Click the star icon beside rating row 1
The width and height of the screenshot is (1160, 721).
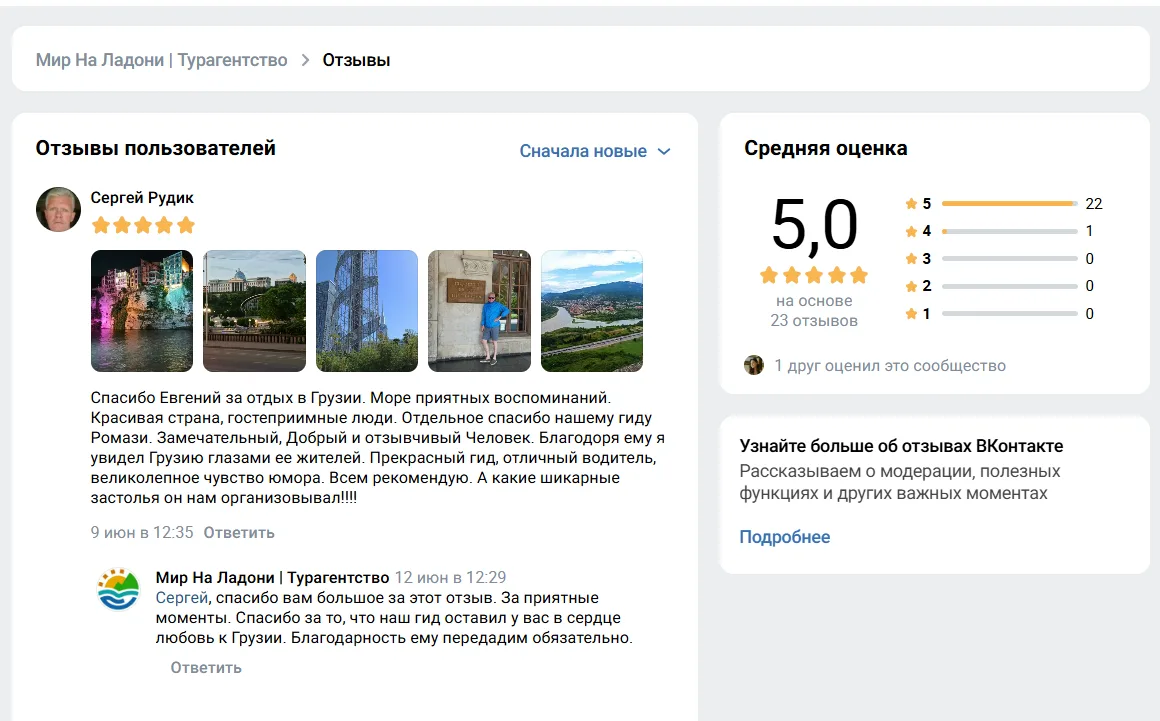pyautogui.click(x=911, y=314)
